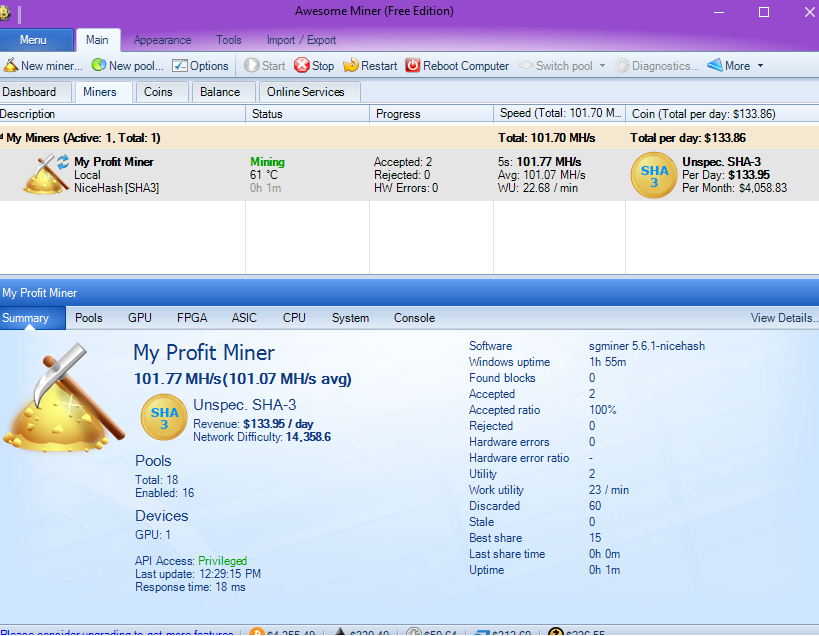This screenshot has width=819, height=636.
Task: Click the greyed Start play icon
Action: (x=251, y=65)
